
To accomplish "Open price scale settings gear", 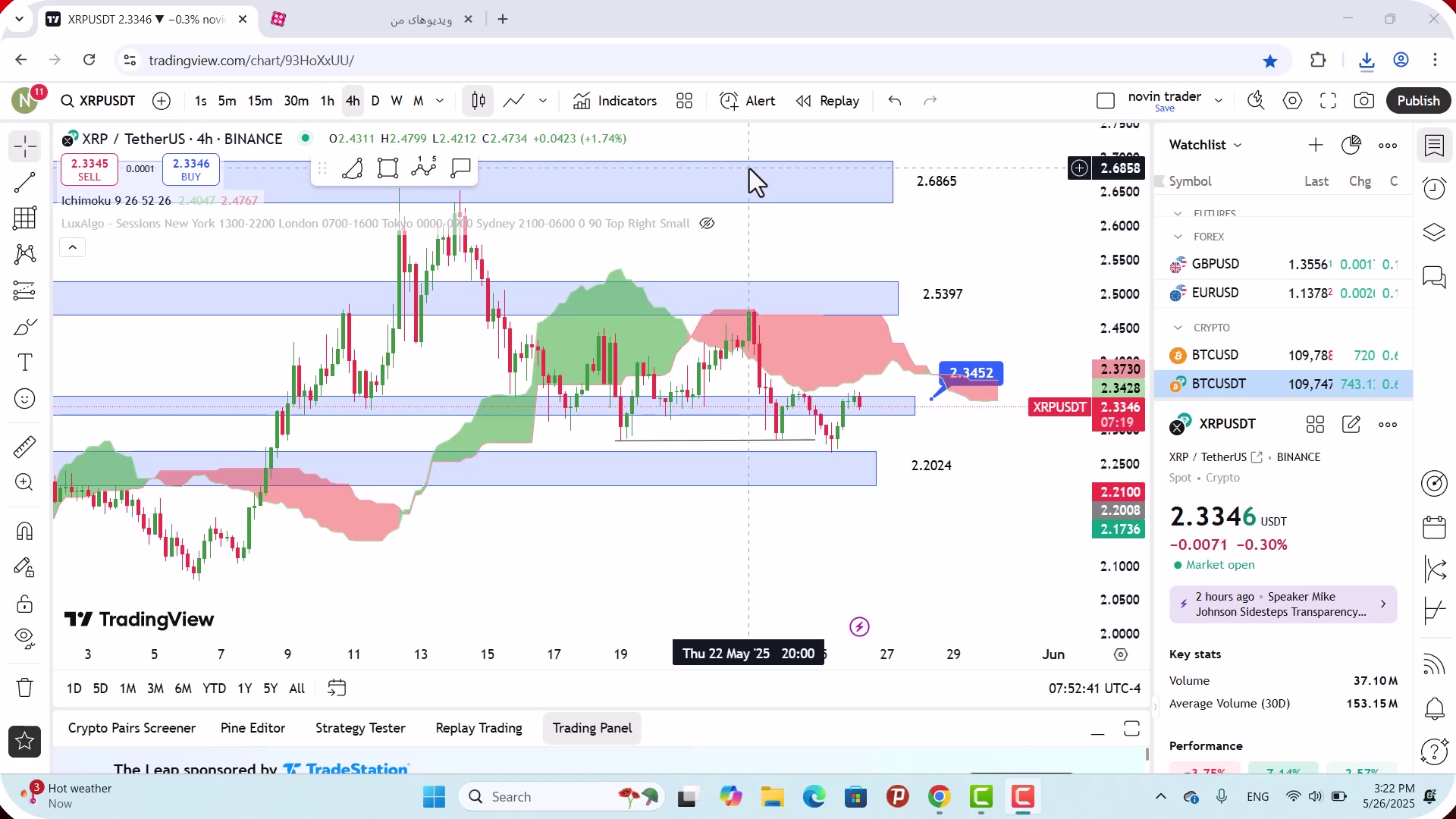I will click(1121, 654).
